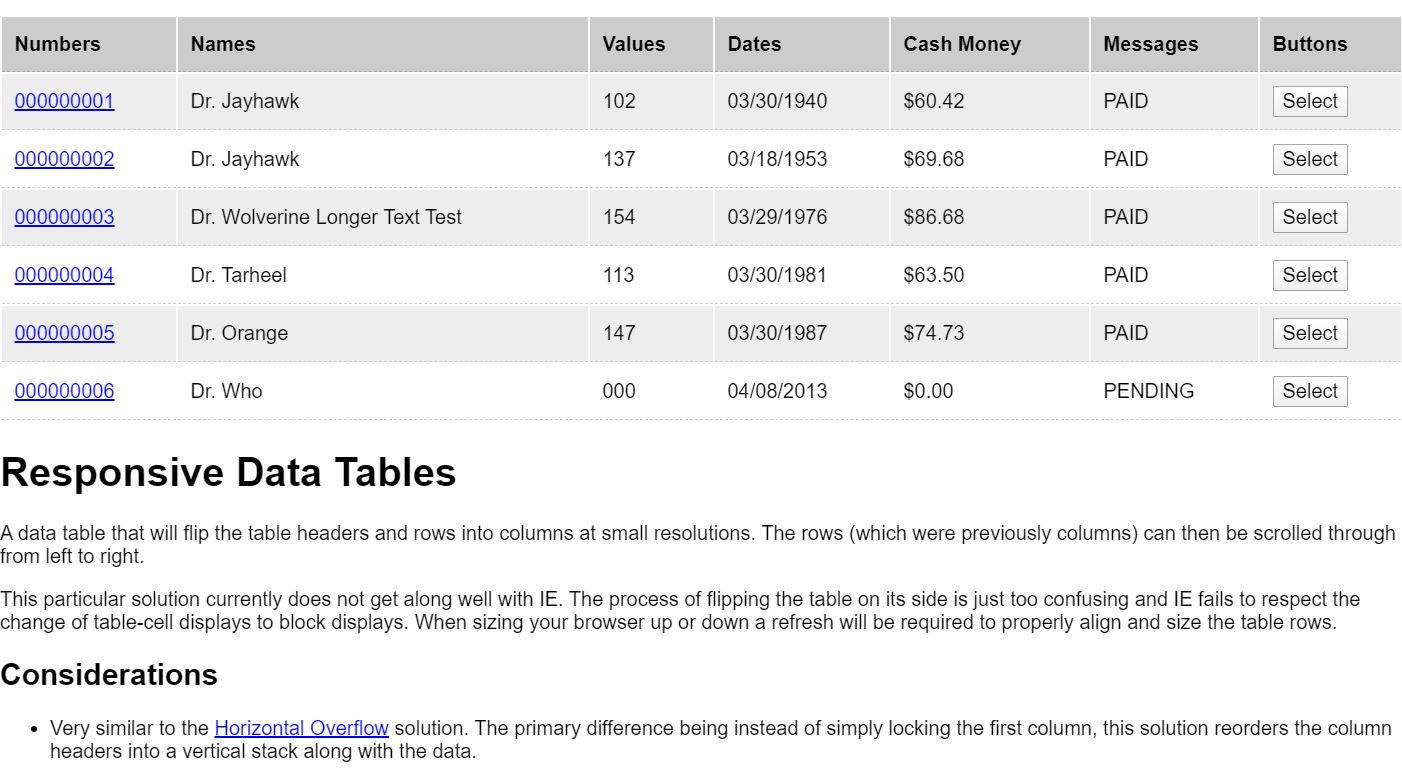Image resolution: width=1402 pixels, height=768 pixels.
Task: Select the PENDING Dr. Who row
Action: (x=1310, y=391)
